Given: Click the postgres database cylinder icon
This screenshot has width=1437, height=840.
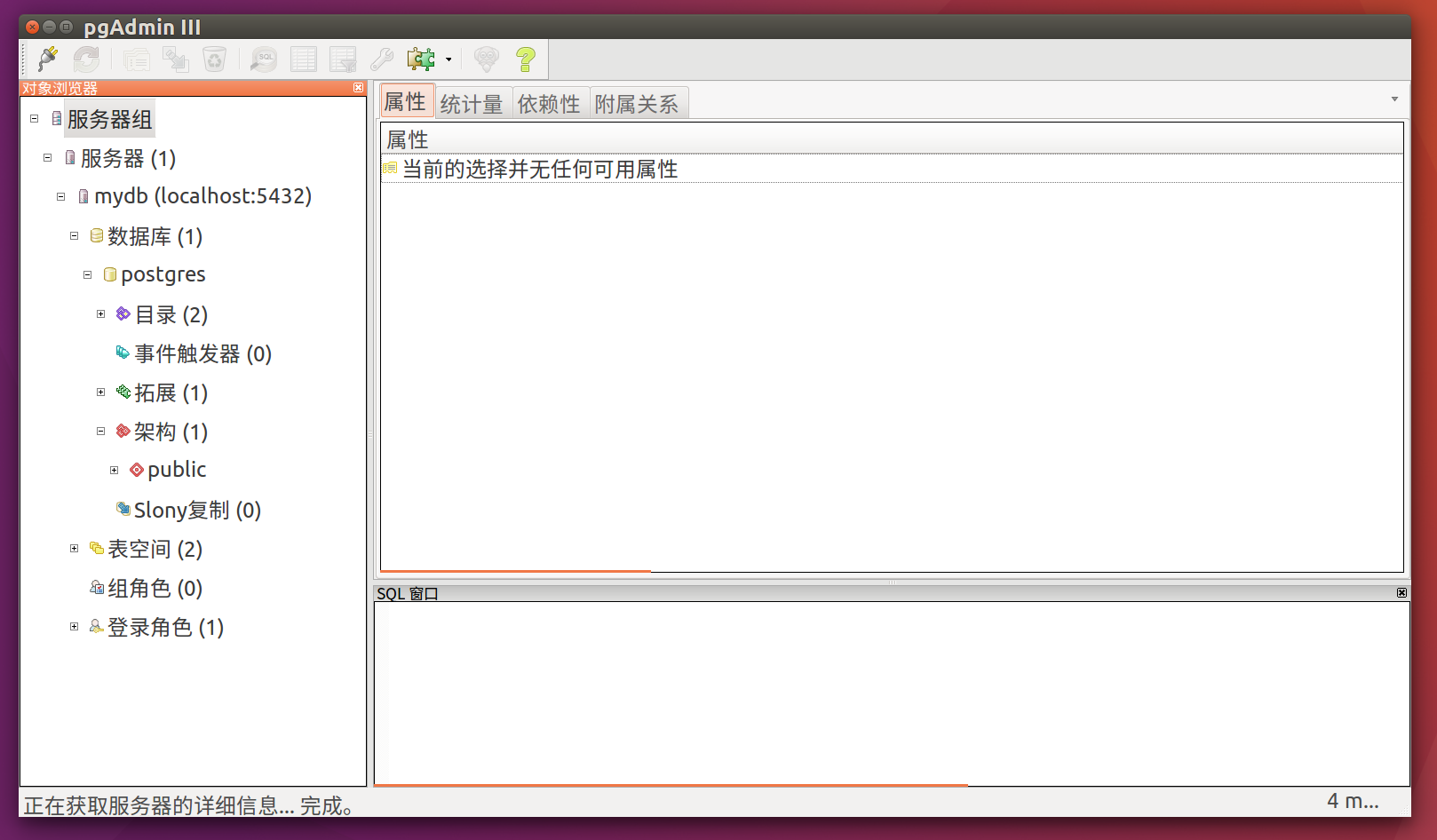Looking at the screenshot, I should point(110,274).
